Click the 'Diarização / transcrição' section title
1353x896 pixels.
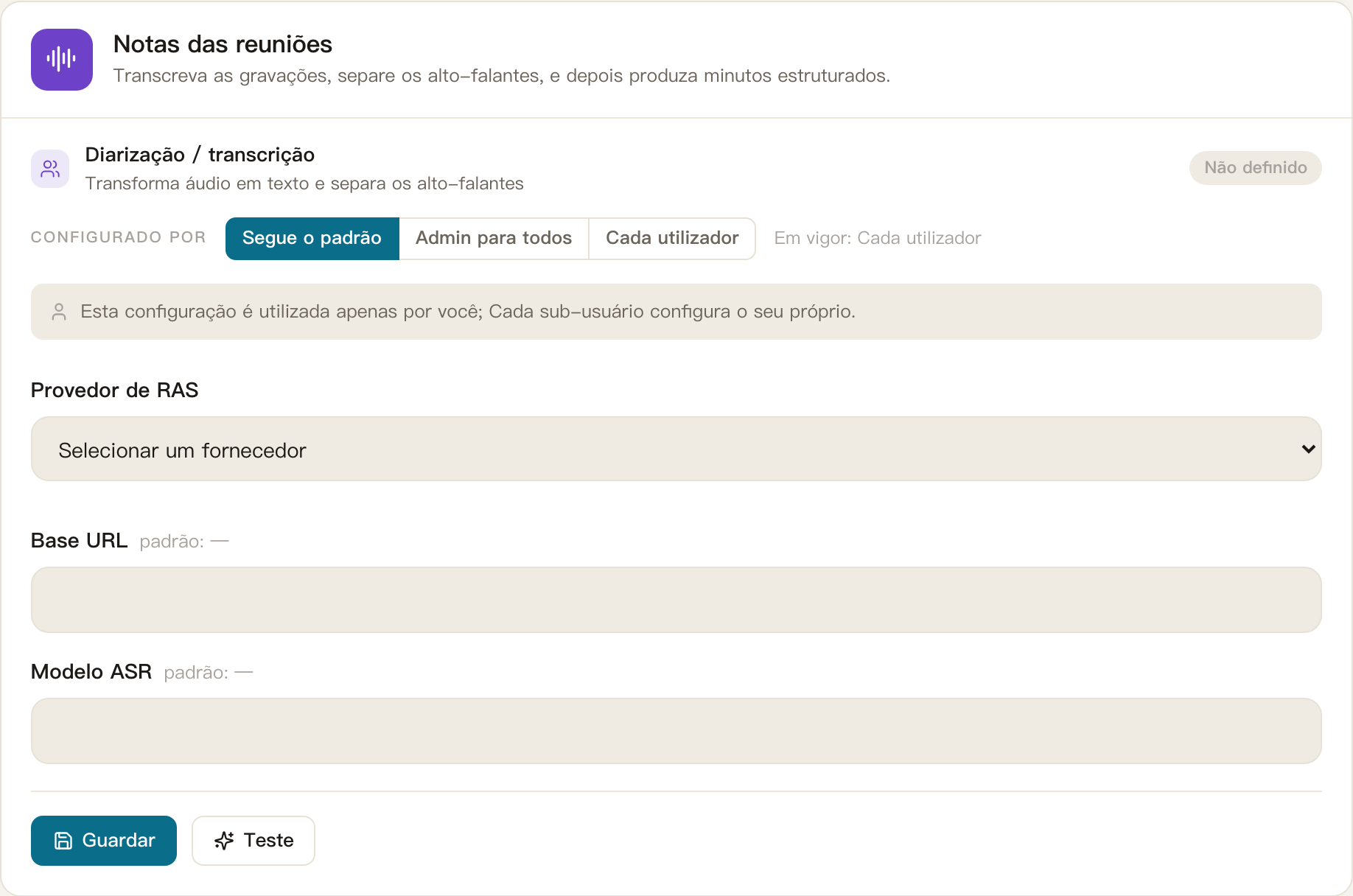click(x=200, y=155)
